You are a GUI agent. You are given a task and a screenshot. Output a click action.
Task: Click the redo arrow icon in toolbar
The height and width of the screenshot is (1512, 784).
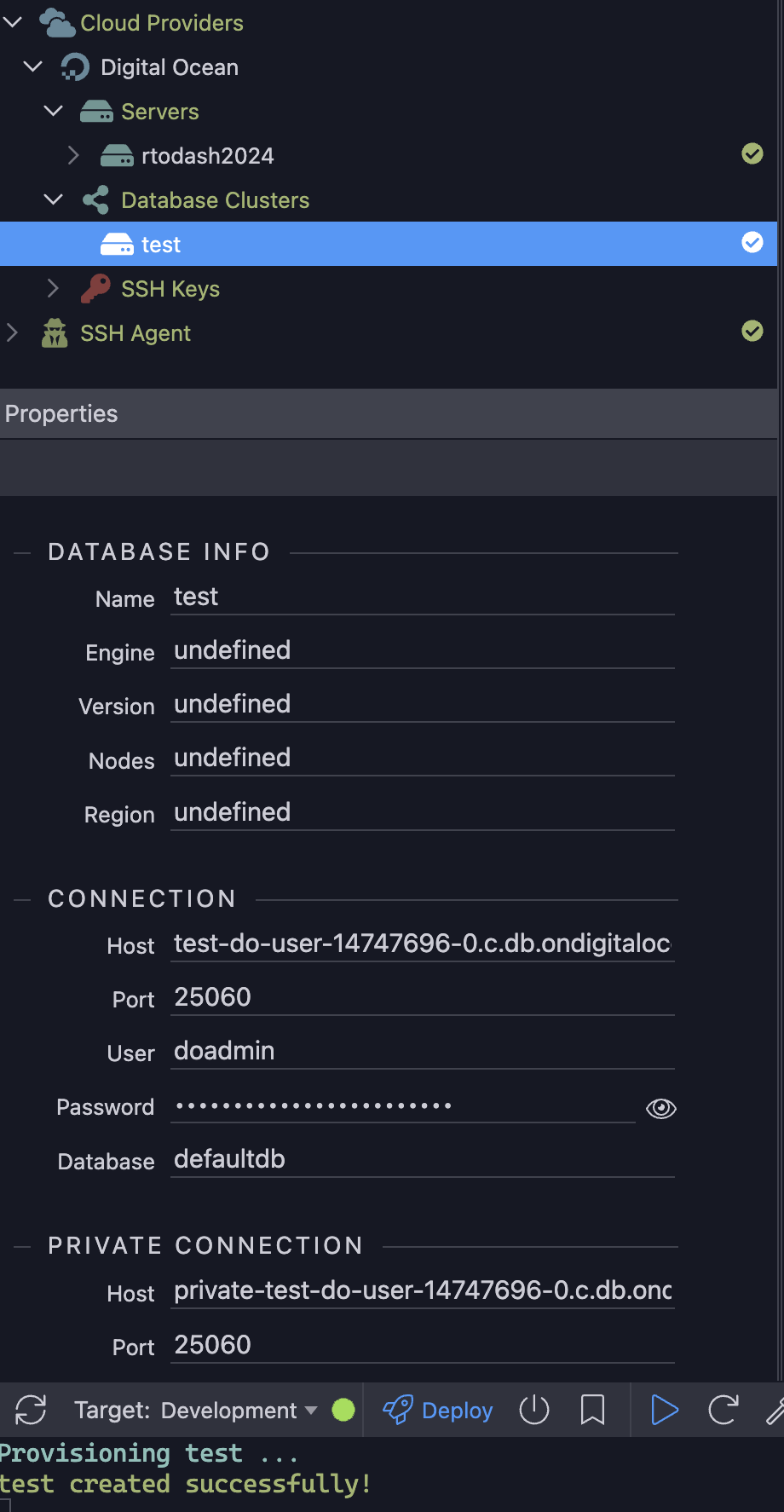click(x=723, y=1410)
